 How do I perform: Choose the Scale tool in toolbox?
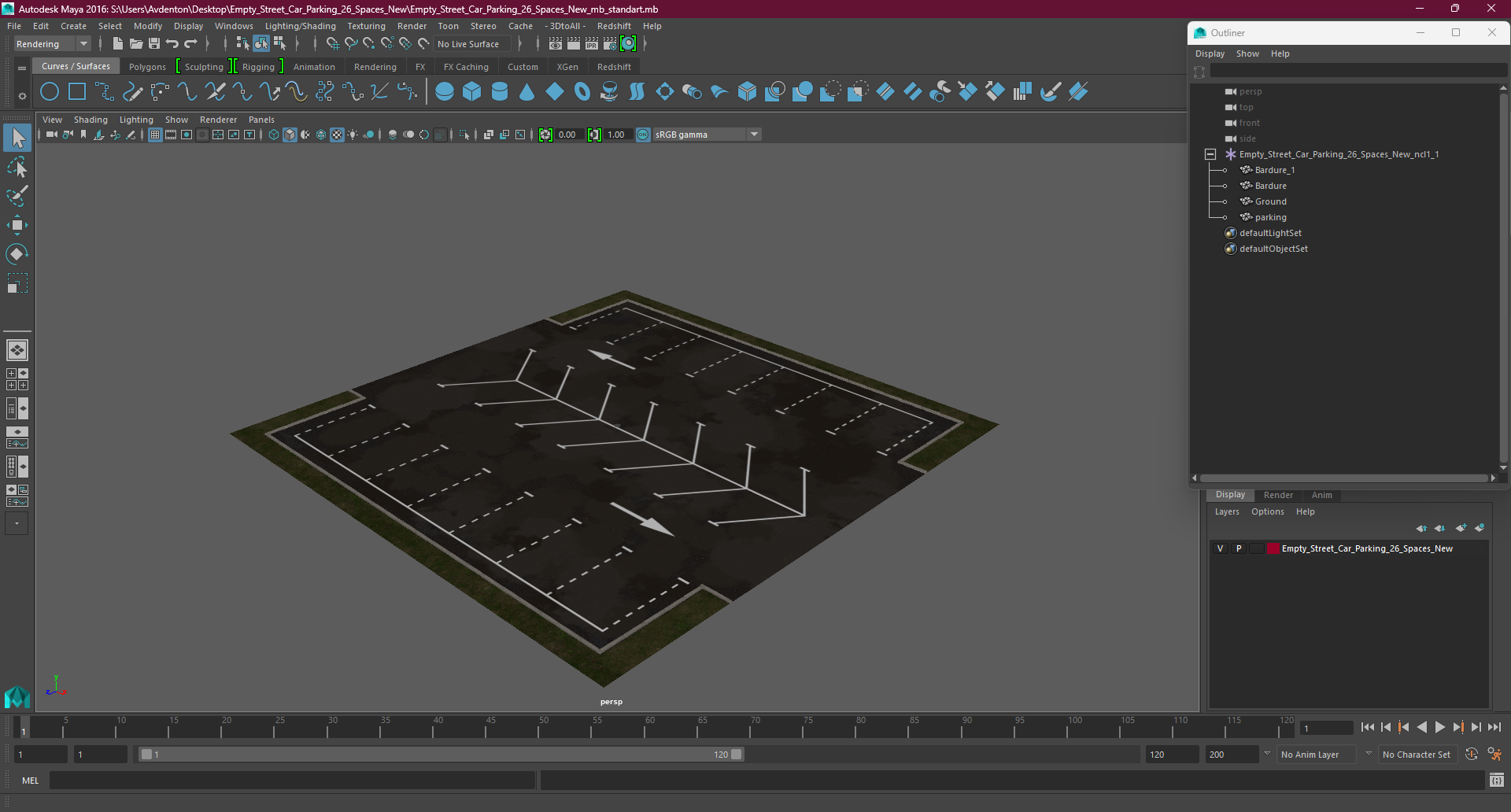[17, 282]
